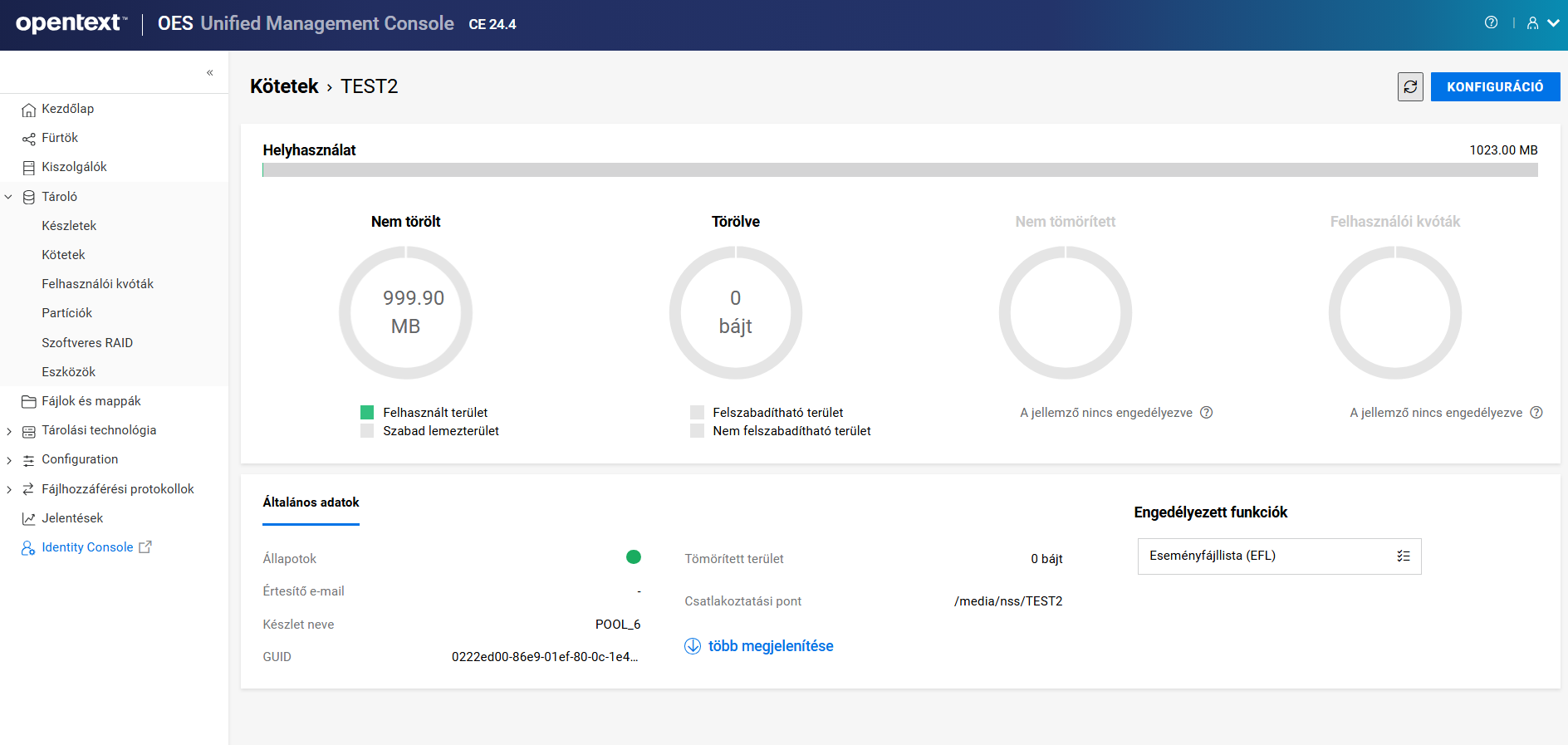Screen dimensions: 1568x745
Task: Click the Kötetek breadcrumb link
Action: (x=284, y=86)
